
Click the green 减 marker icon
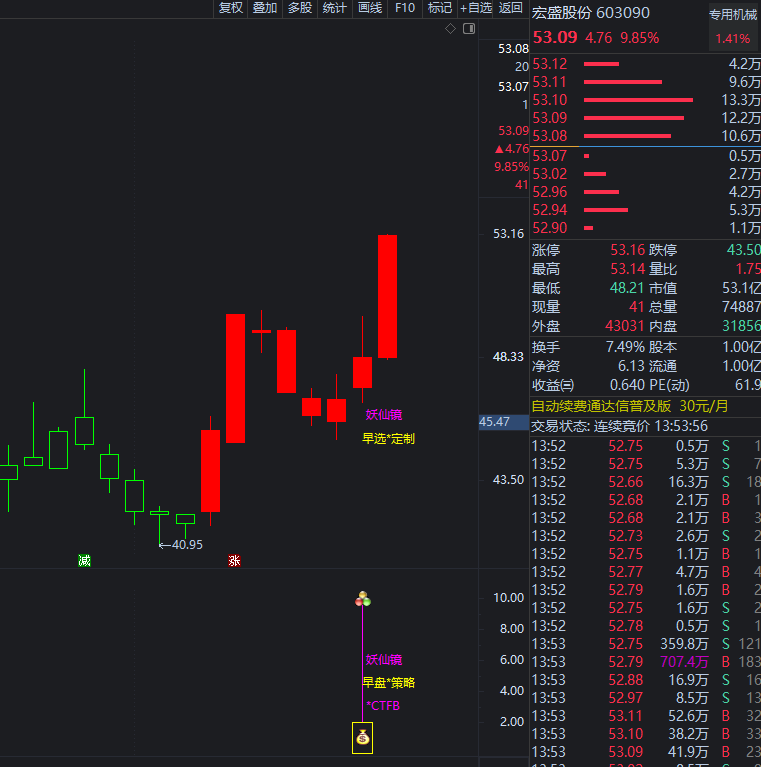coord(84,560)
